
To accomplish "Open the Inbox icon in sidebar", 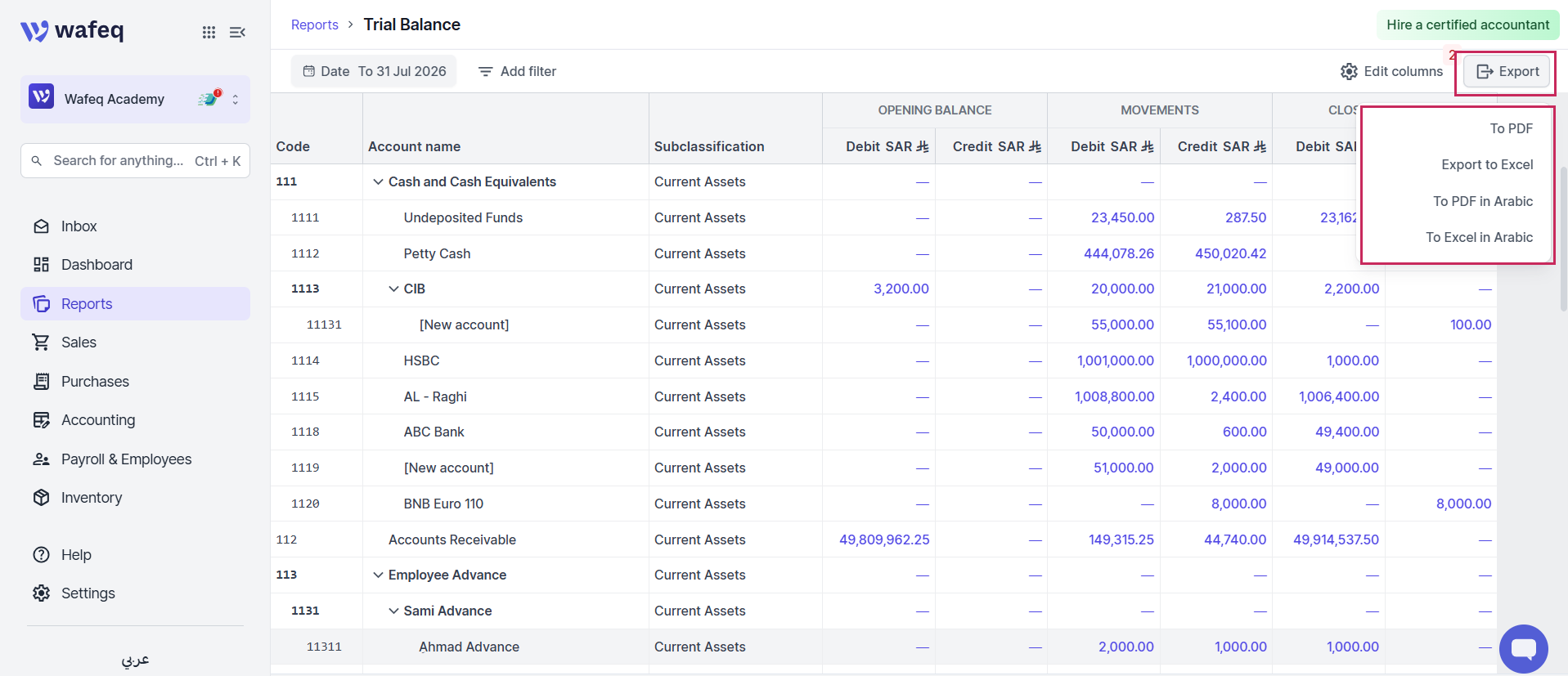I will click(41, 226).
